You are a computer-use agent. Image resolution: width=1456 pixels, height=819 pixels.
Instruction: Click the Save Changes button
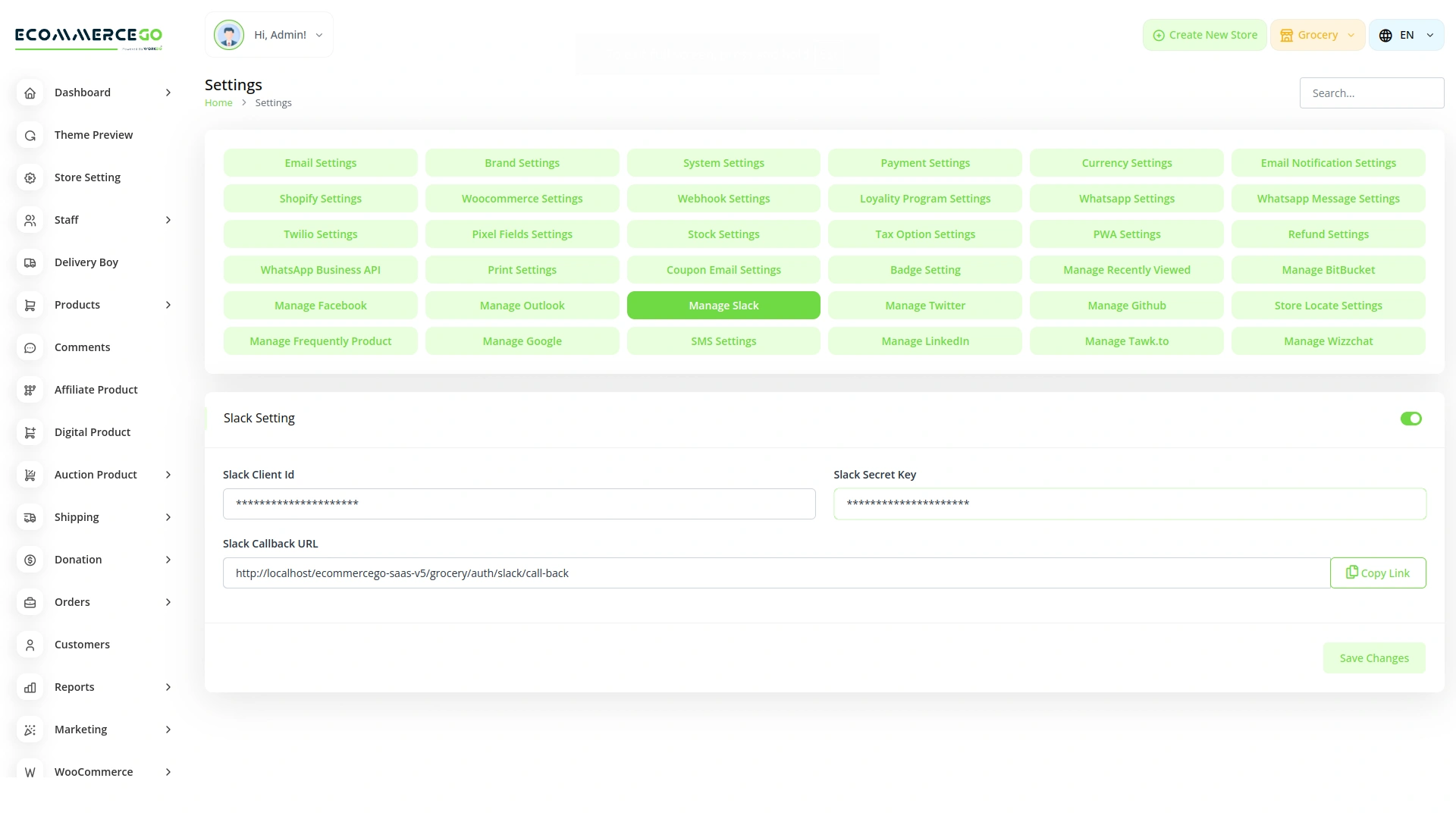coord(1374,658)
